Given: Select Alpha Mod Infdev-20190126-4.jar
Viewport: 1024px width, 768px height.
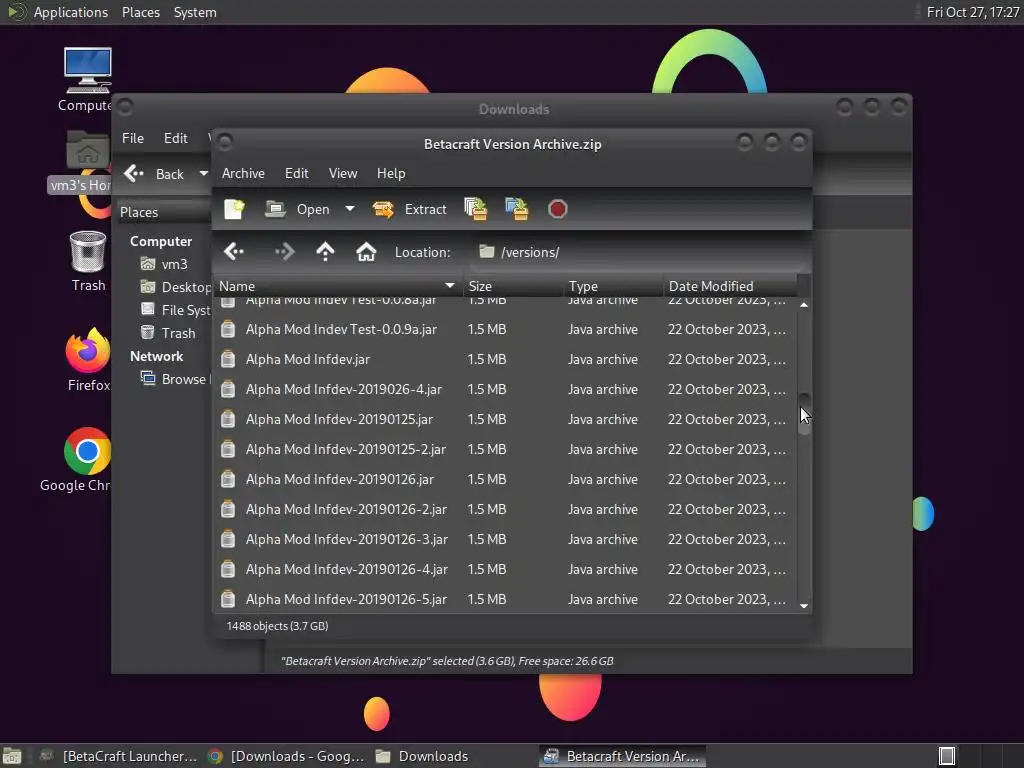Looking at the screenshot, I should [504, 569].
